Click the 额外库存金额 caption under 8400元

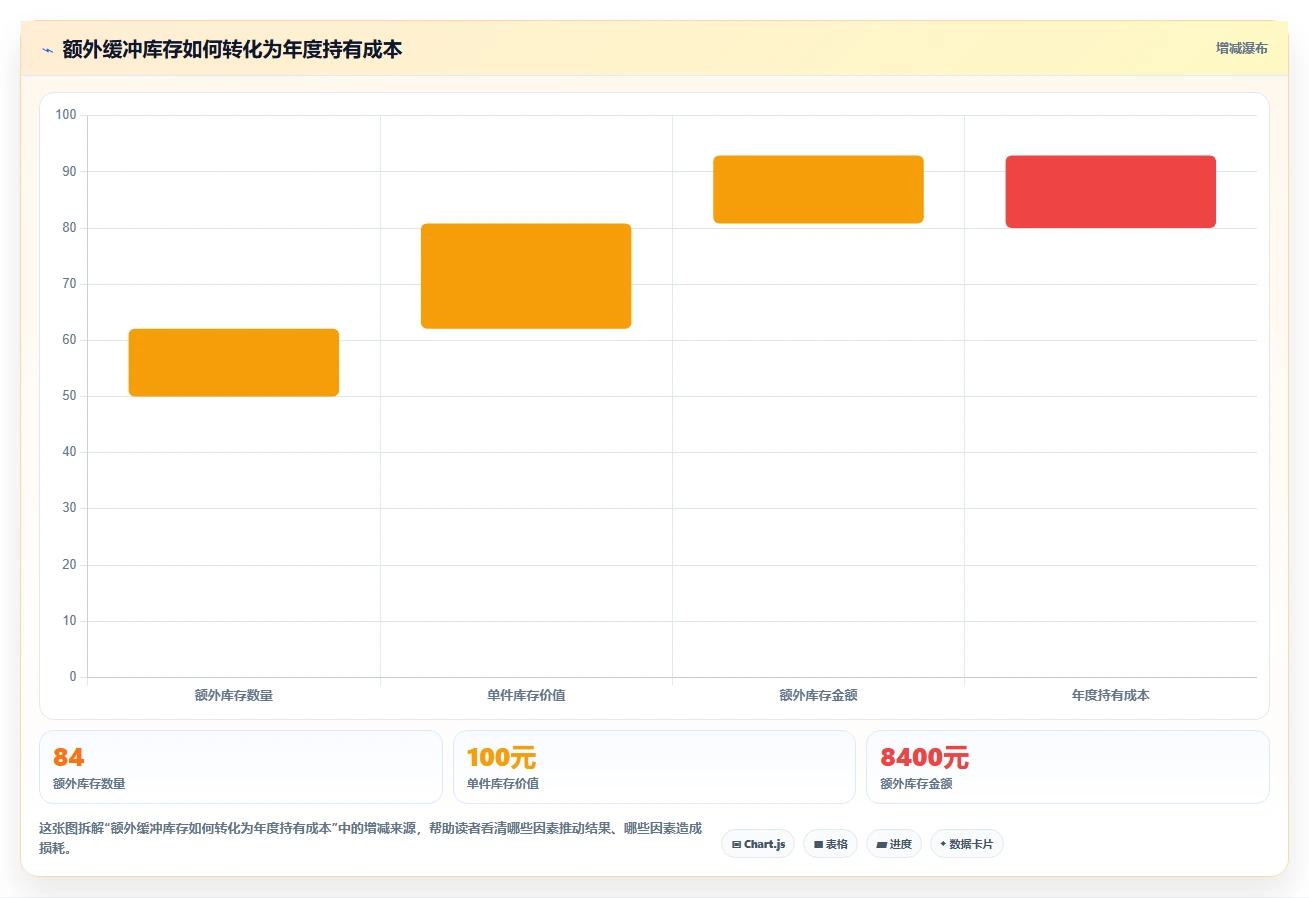(916, 784)
